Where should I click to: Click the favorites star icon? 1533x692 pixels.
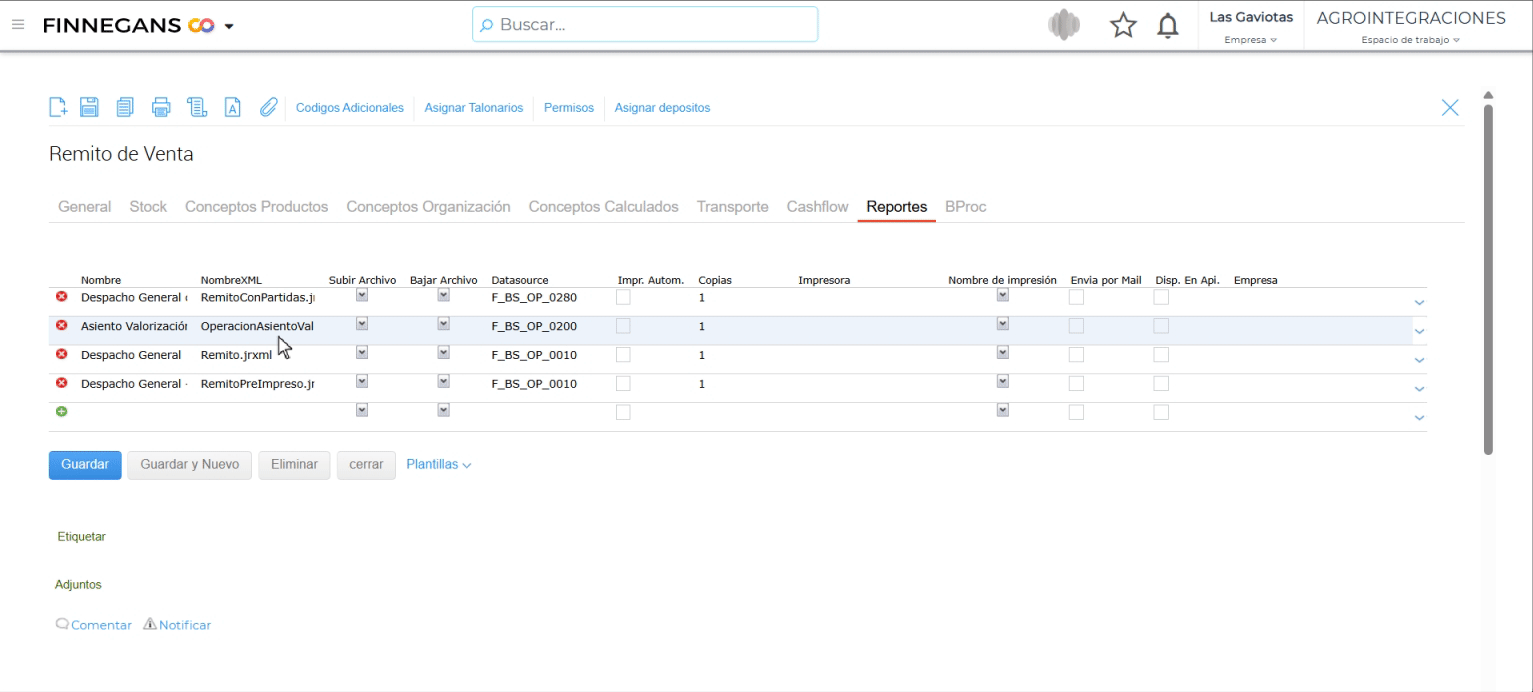point(1122,25)
